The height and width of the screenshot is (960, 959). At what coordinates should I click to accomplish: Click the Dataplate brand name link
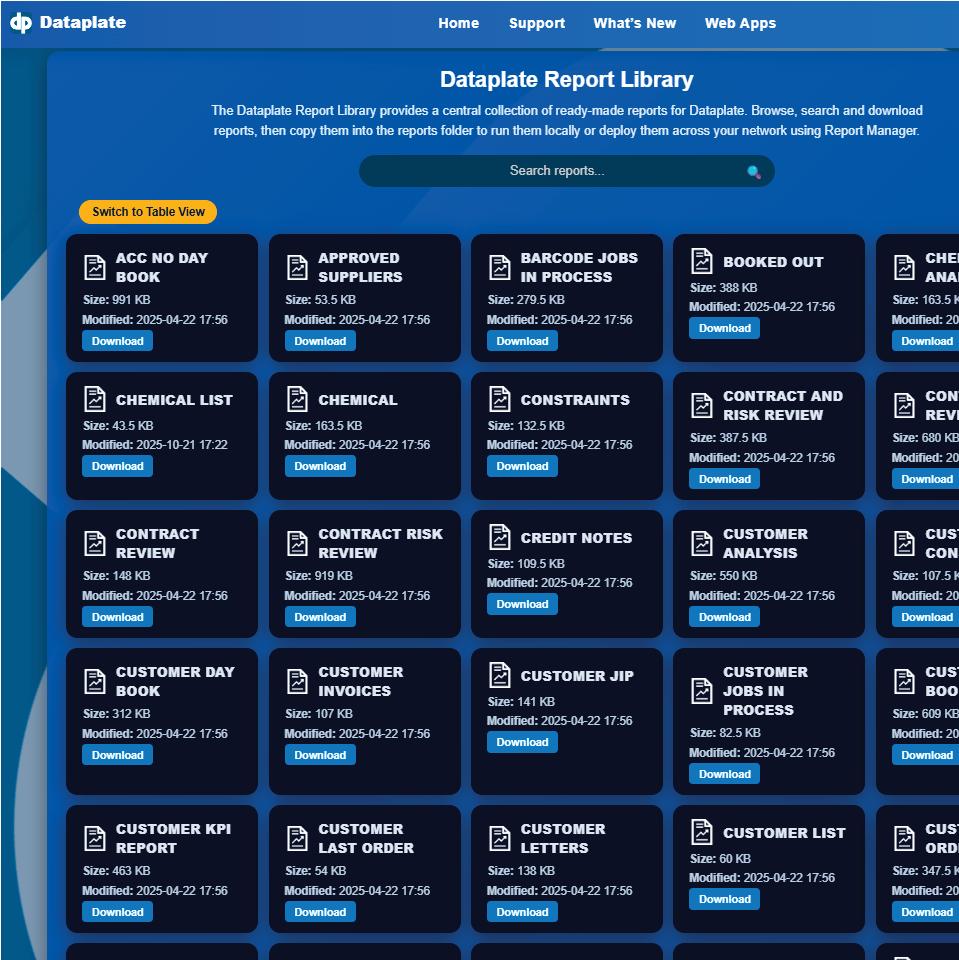[x=83, y=23]
